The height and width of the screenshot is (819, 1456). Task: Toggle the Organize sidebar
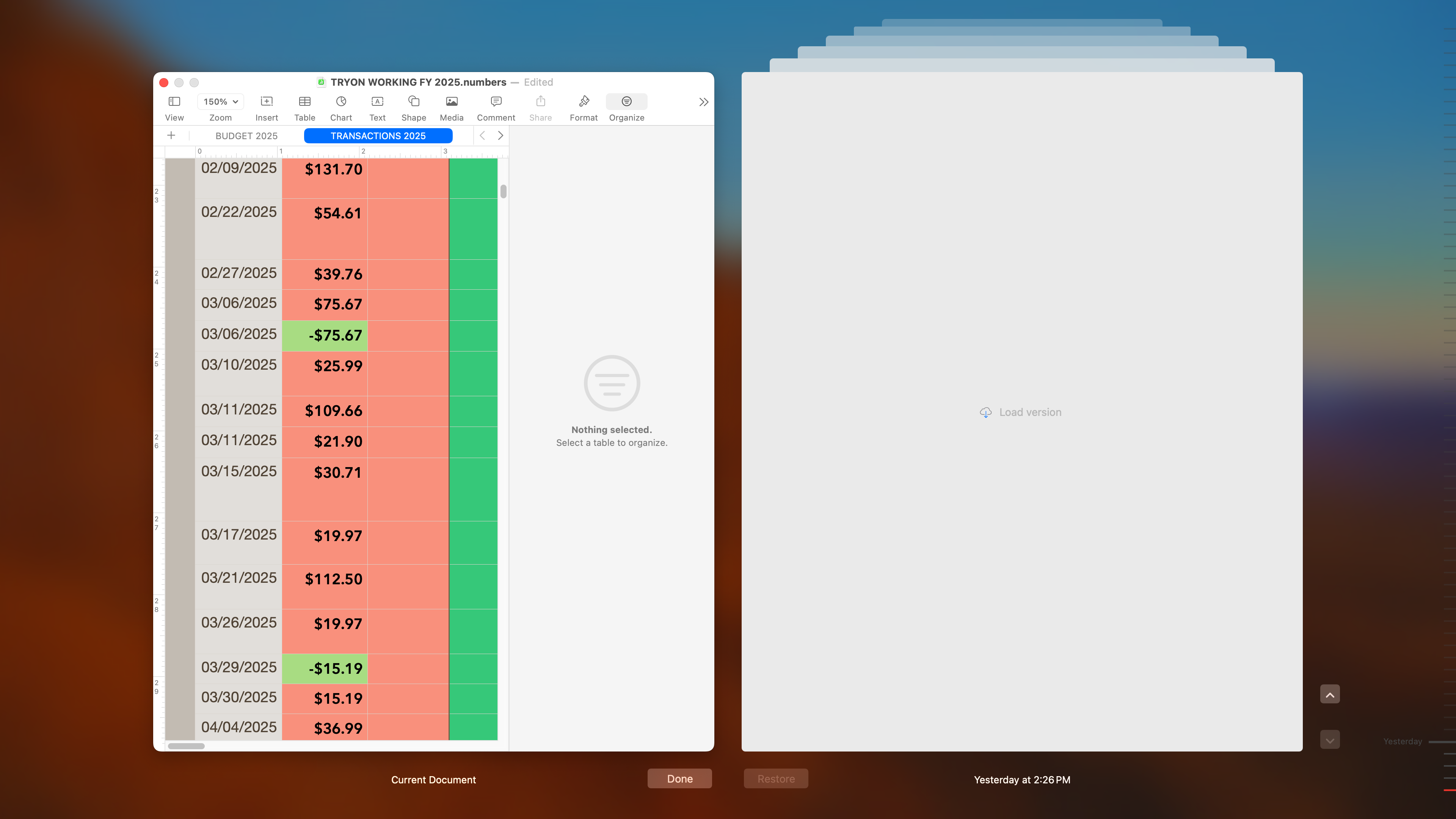626,102
